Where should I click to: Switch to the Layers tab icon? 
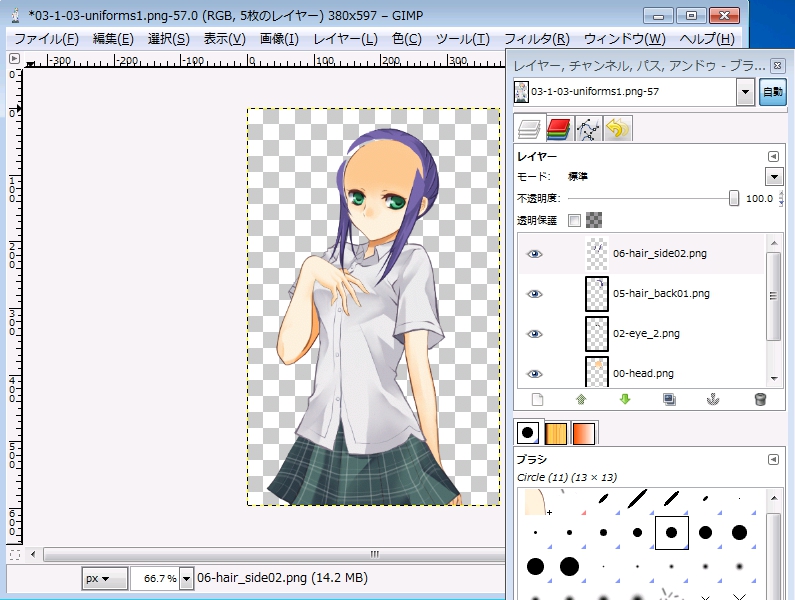coord(529,128)
